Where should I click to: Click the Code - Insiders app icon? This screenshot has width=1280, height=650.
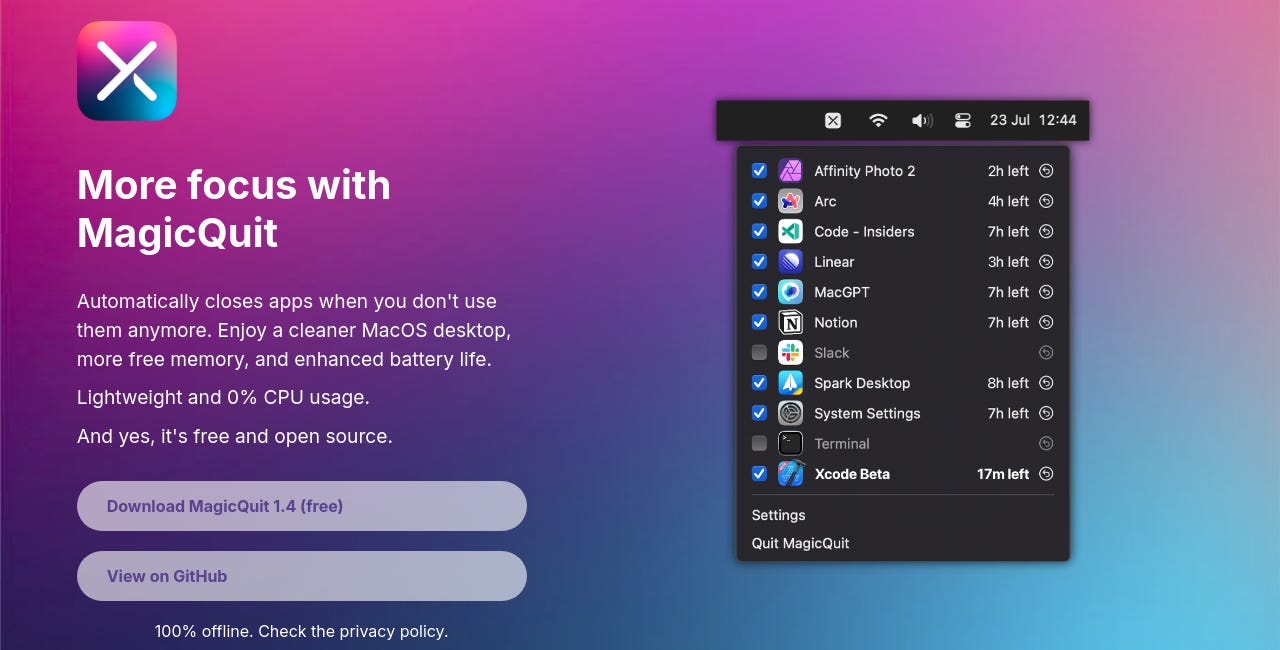pos(790,231)
